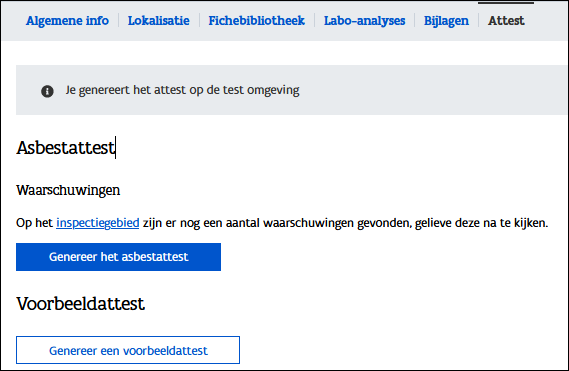Click the Voorbeeldattest heading

(x=80, y=303)
